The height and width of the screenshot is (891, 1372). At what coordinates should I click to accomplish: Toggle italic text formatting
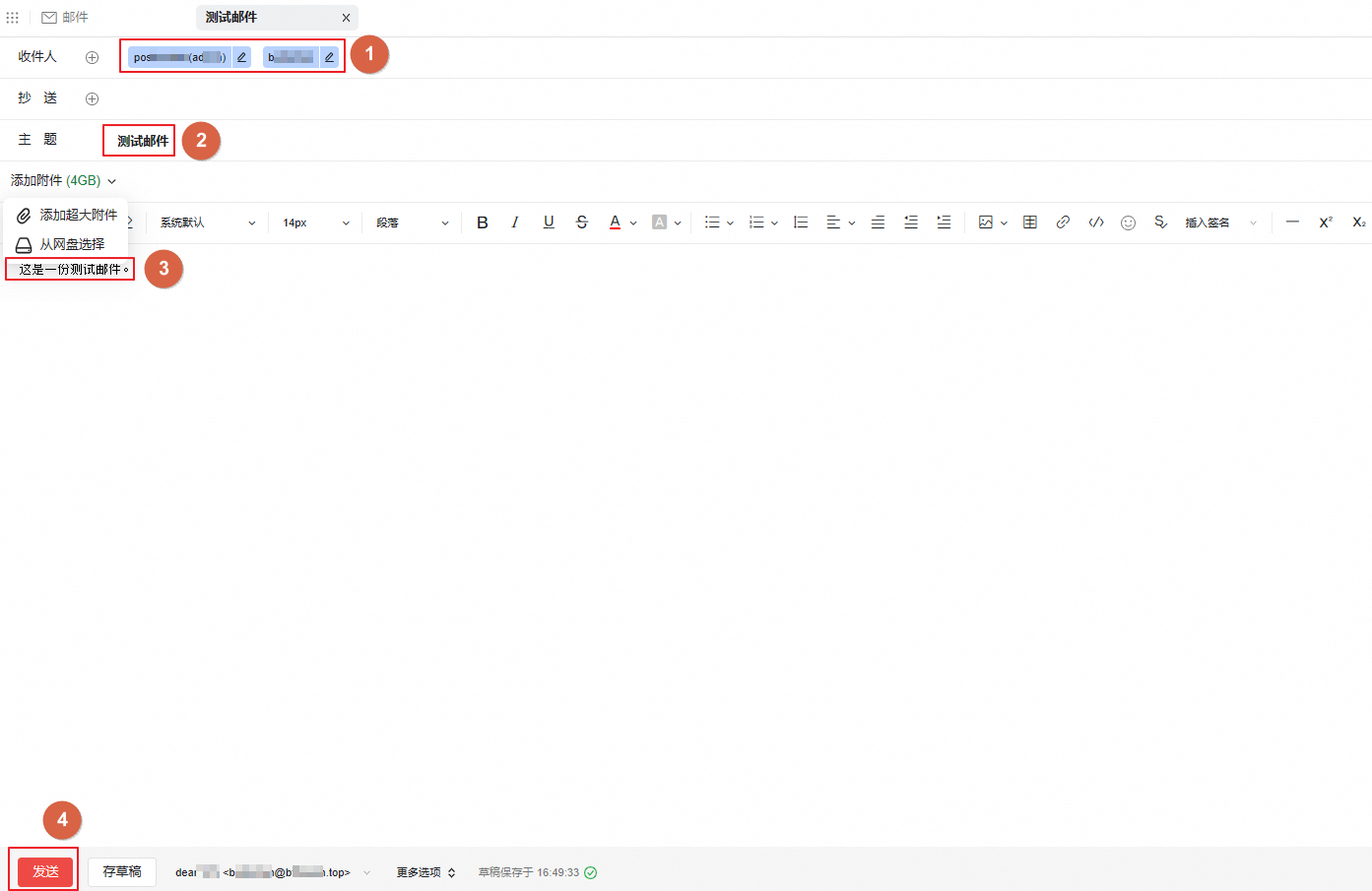coord(515,223)
